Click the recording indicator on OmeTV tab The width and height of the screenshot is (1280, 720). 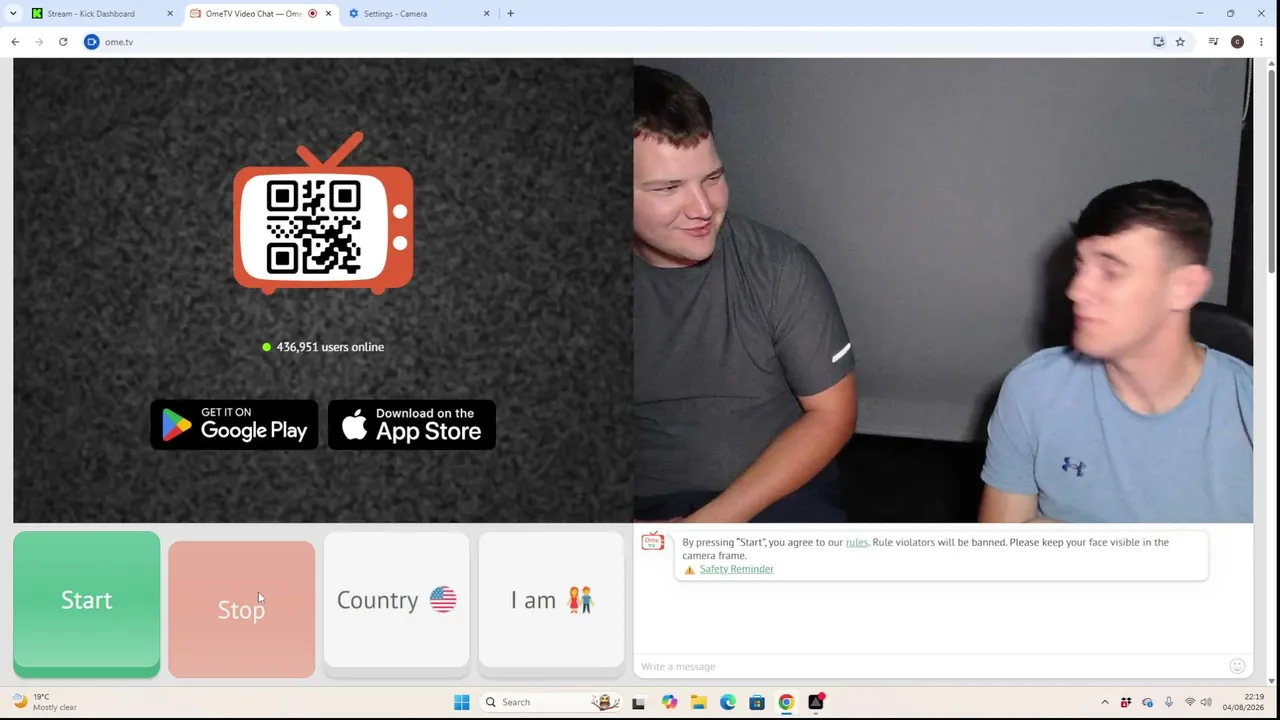coord(313,14)
